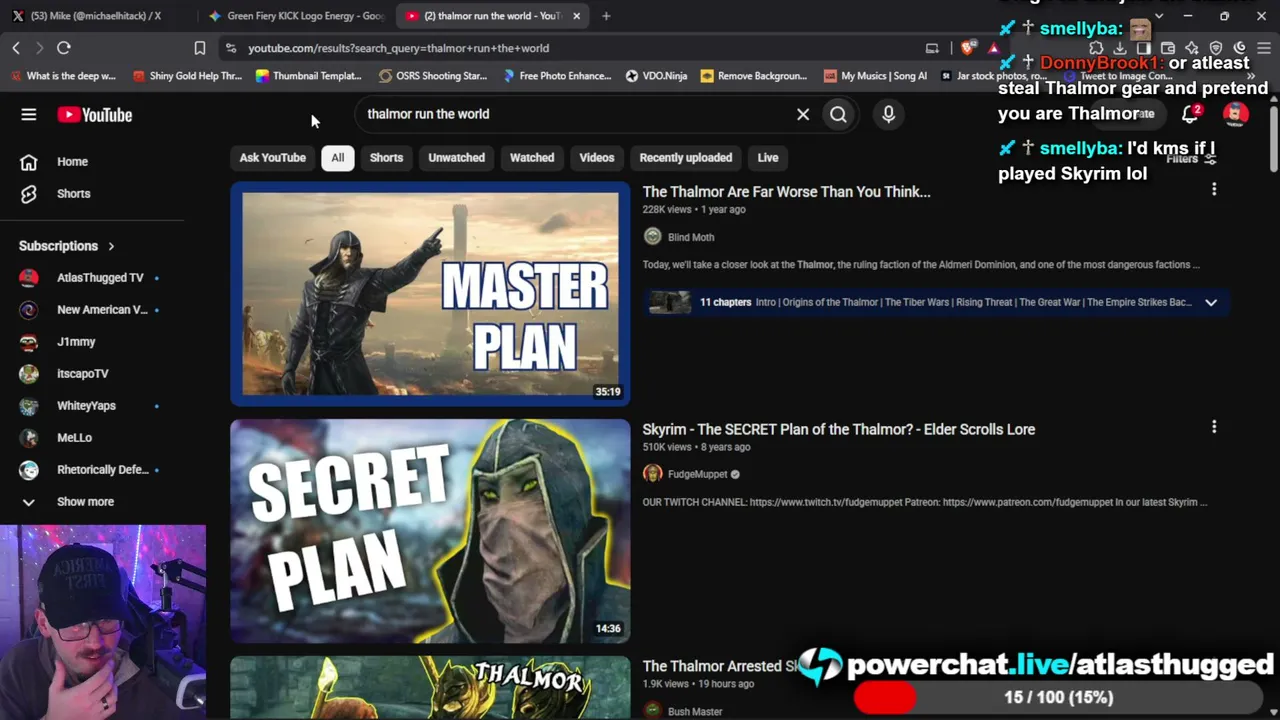Select the All filter chip
Viewport: 1280px width, 720px height.
click(x=338, y=158)
